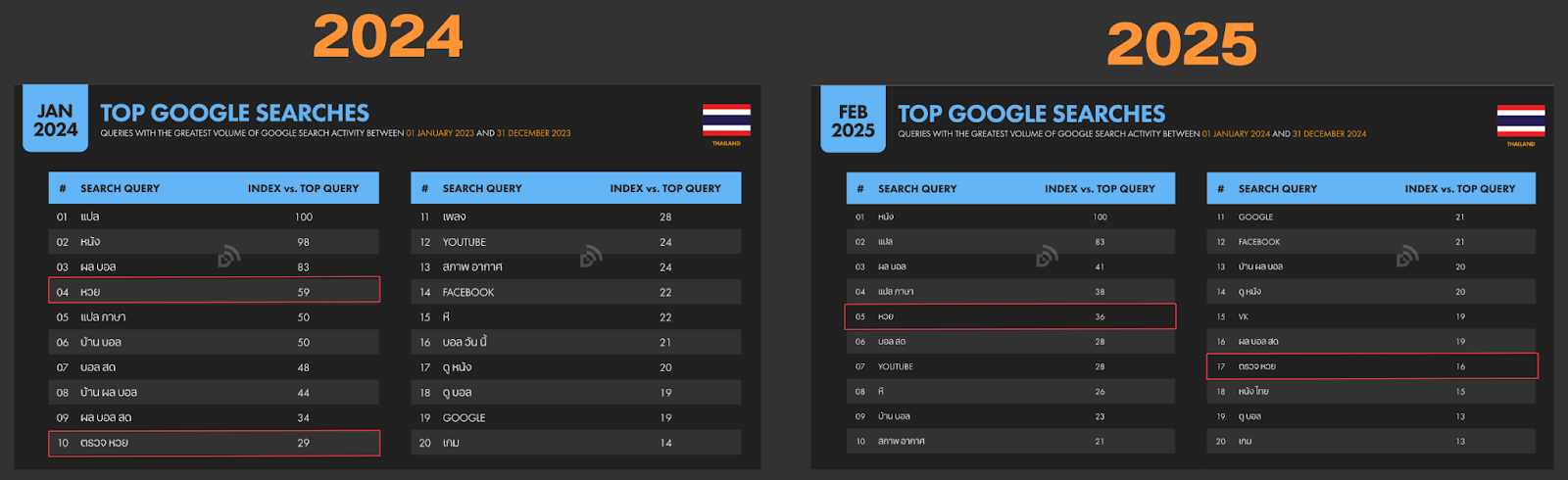Image resolution: width=1568 pixels, height=480 pixels.
Task: Select the GOOGLE row in the 2025 table
Action: tap(1371, 217)
